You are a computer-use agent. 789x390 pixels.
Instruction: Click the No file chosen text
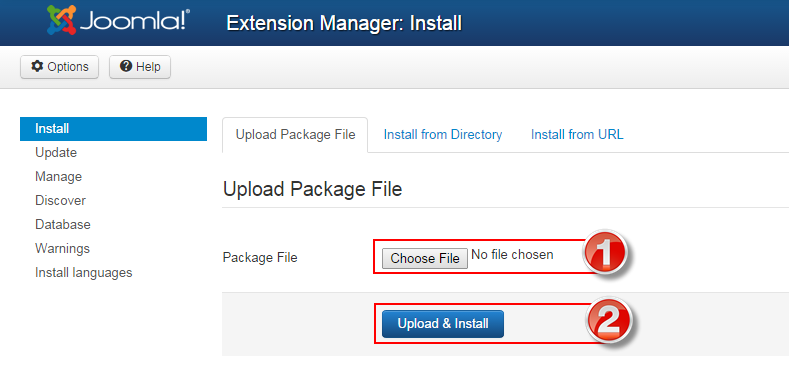click(x=512, y=255)
